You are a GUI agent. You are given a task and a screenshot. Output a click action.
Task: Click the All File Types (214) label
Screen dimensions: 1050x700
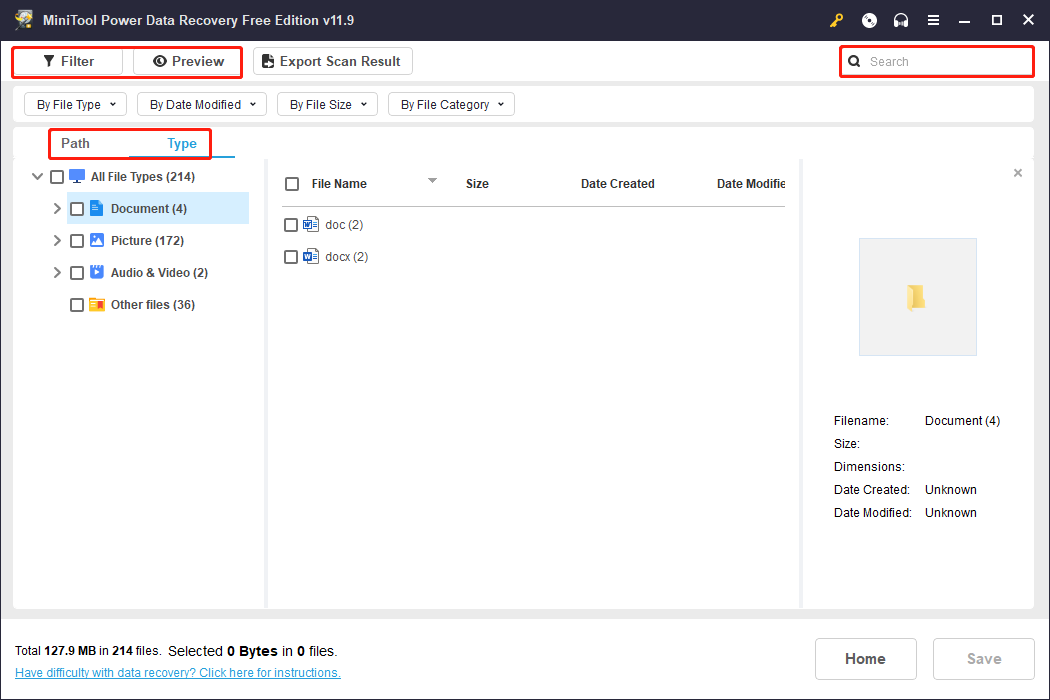[143, 177]
